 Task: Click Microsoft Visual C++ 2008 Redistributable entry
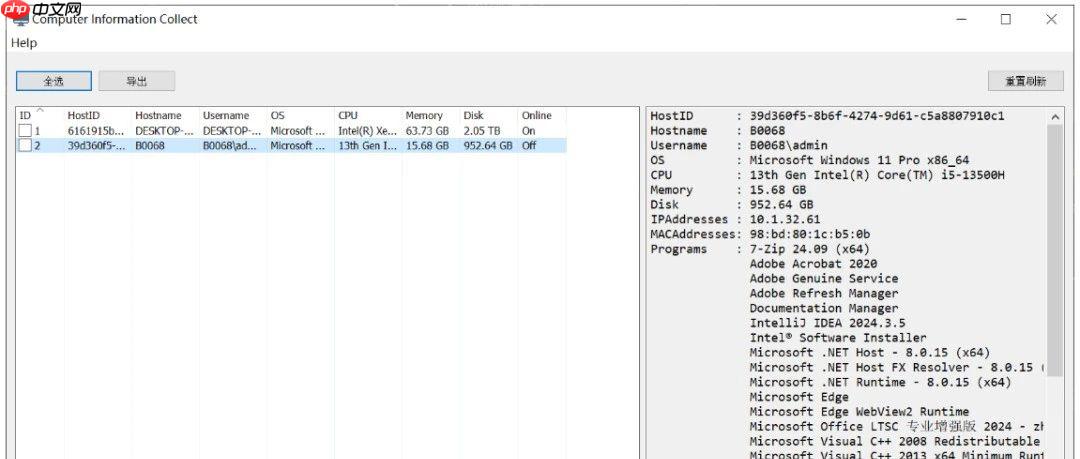895,441
